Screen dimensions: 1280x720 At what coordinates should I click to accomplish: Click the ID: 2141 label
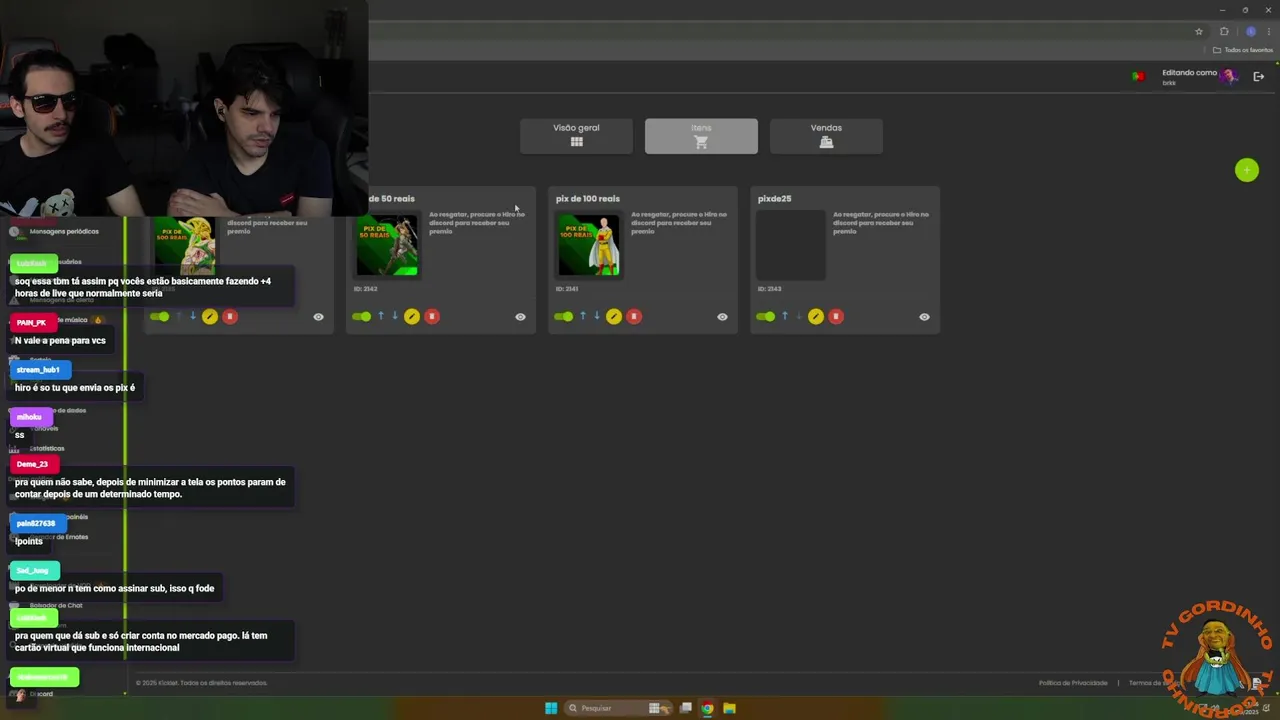(567, 289)
